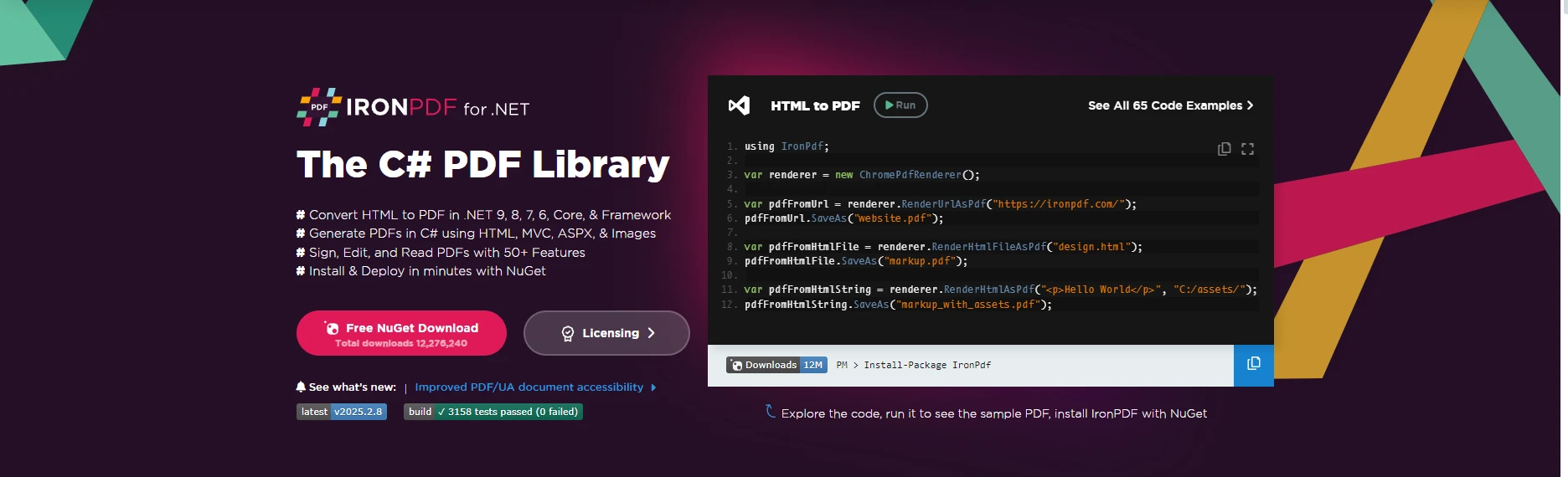Click the Downloads 12M badge
Image resolution: width=1568 pixels, height=477 pixels.
tap(776, 365)
